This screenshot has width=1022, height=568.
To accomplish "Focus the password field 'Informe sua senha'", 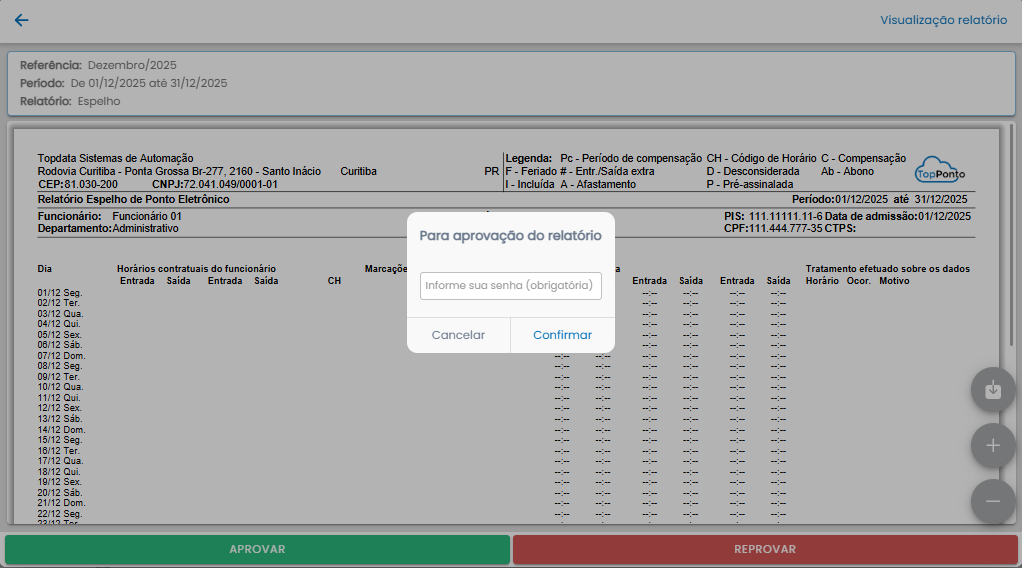I will click(x=510, y=286).
